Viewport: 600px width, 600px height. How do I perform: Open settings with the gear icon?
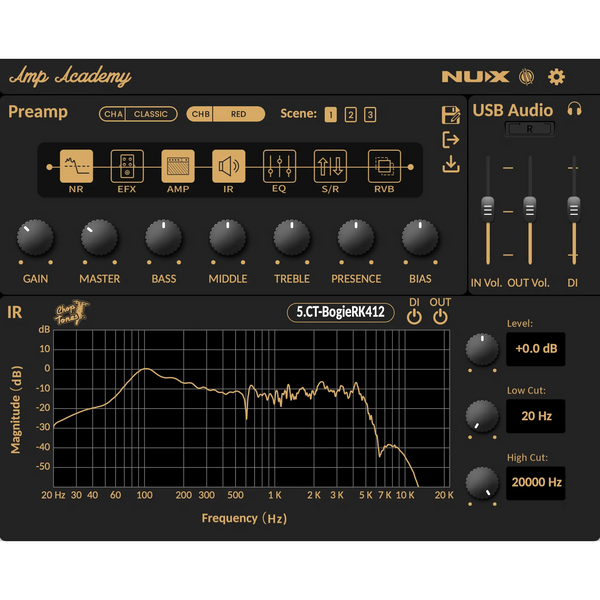(557, 76)
